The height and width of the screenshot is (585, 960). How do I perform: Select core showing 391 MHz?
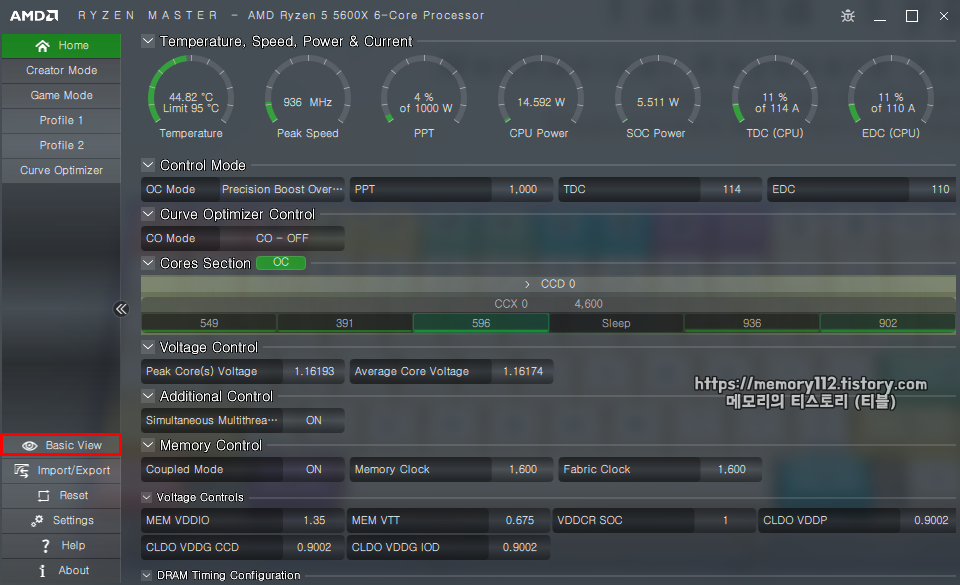point(345,323)
